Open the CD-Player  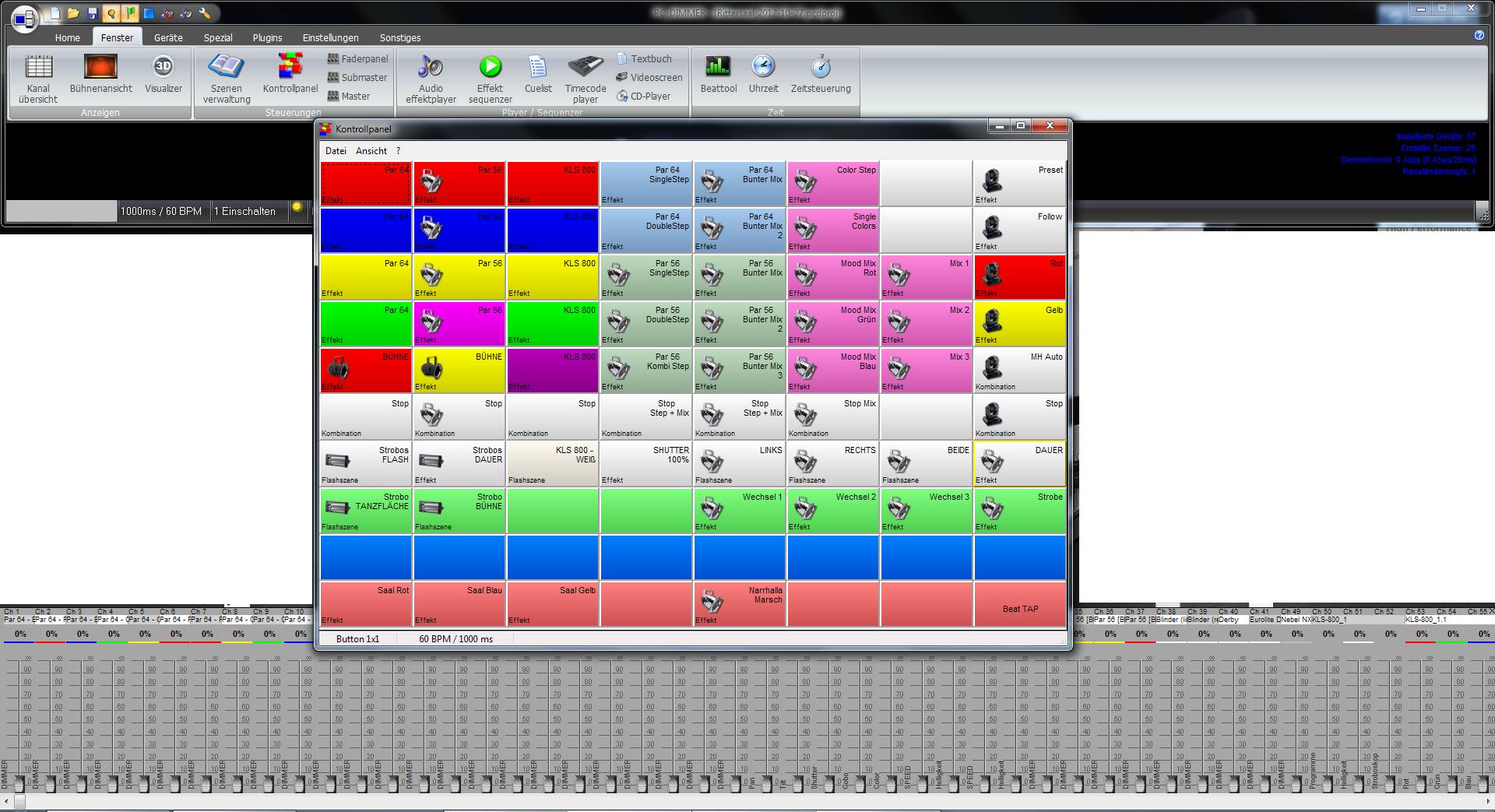643,96
